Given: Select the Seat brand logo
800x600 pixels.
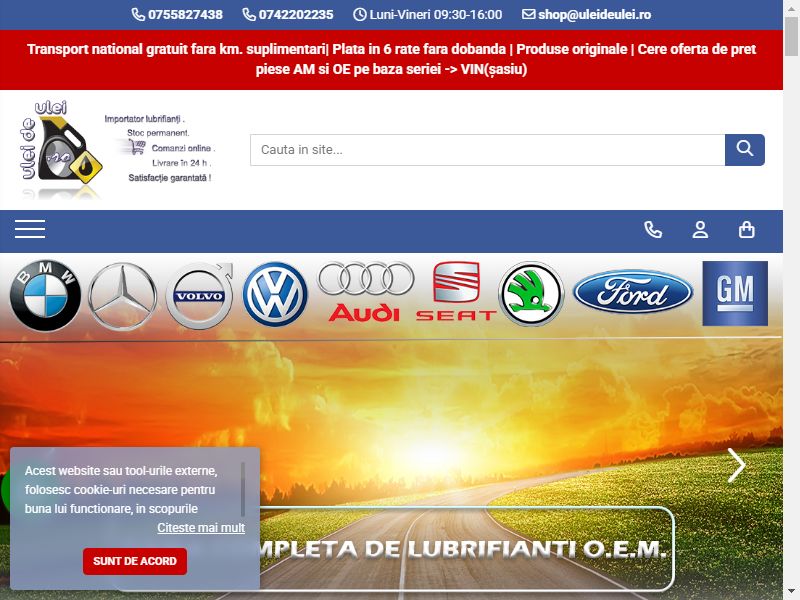Looking at the screenshot, I should [x=456, y=291].
